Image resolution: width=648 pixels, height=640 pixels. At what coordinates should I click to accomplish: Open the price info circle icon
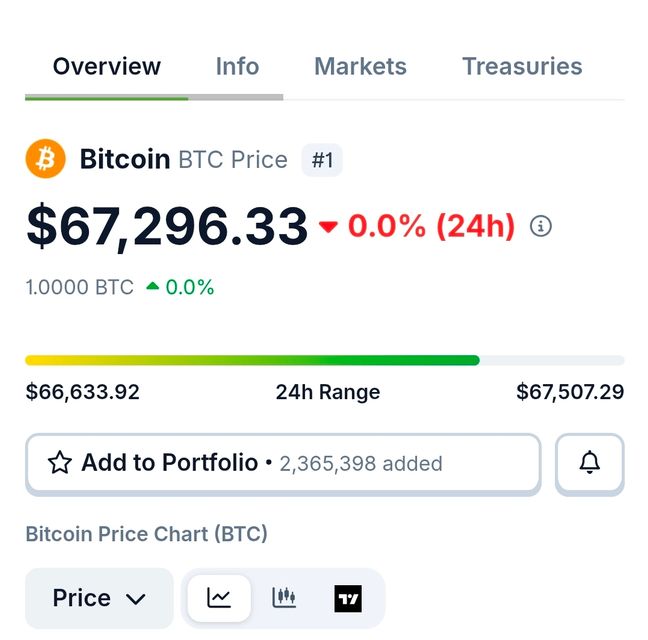tap(540, 226)
